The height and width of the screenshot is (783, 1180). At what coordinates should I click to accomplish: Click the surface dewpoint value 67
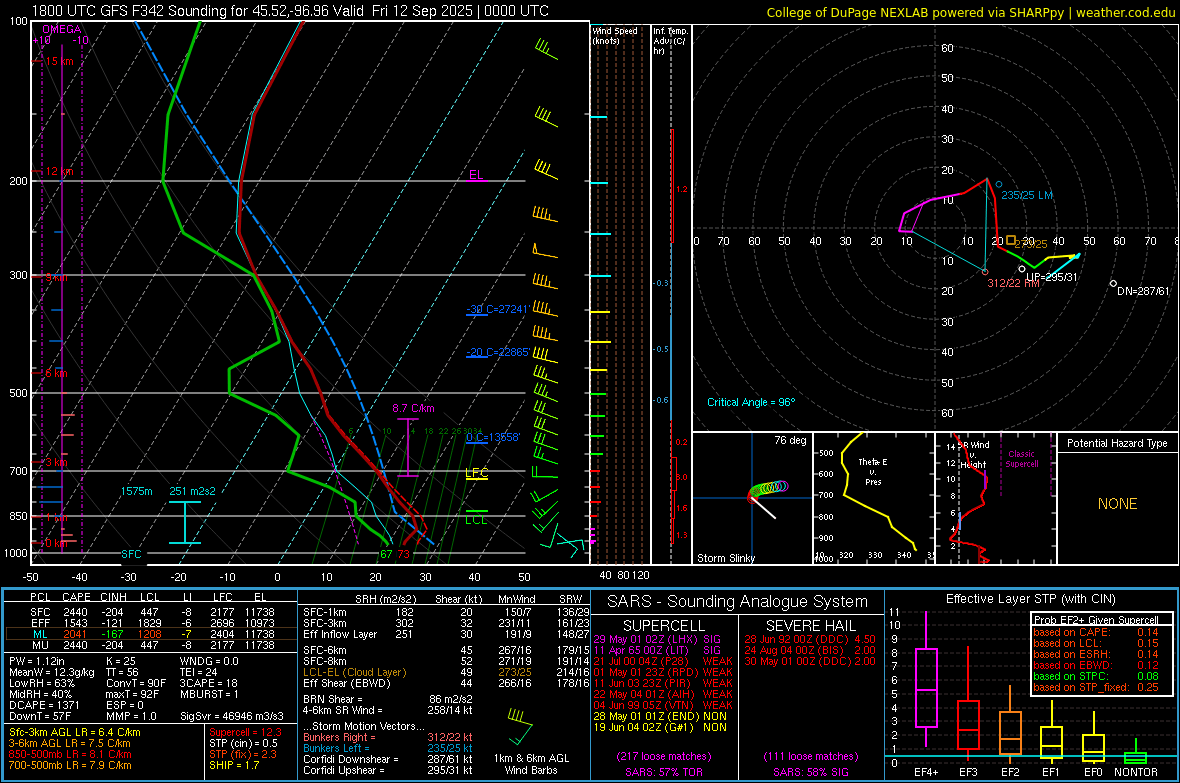[386, 554]
